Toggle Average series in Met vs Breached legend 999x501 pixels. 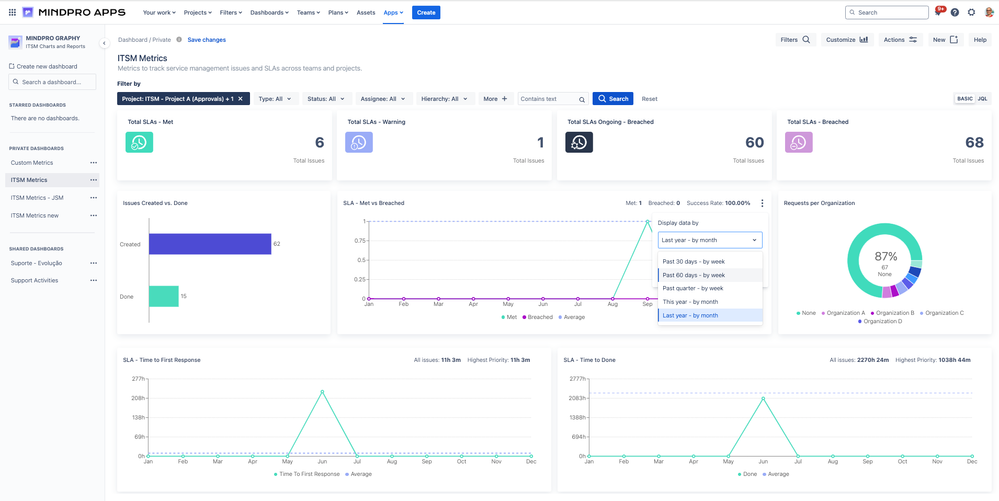[571, 317]
